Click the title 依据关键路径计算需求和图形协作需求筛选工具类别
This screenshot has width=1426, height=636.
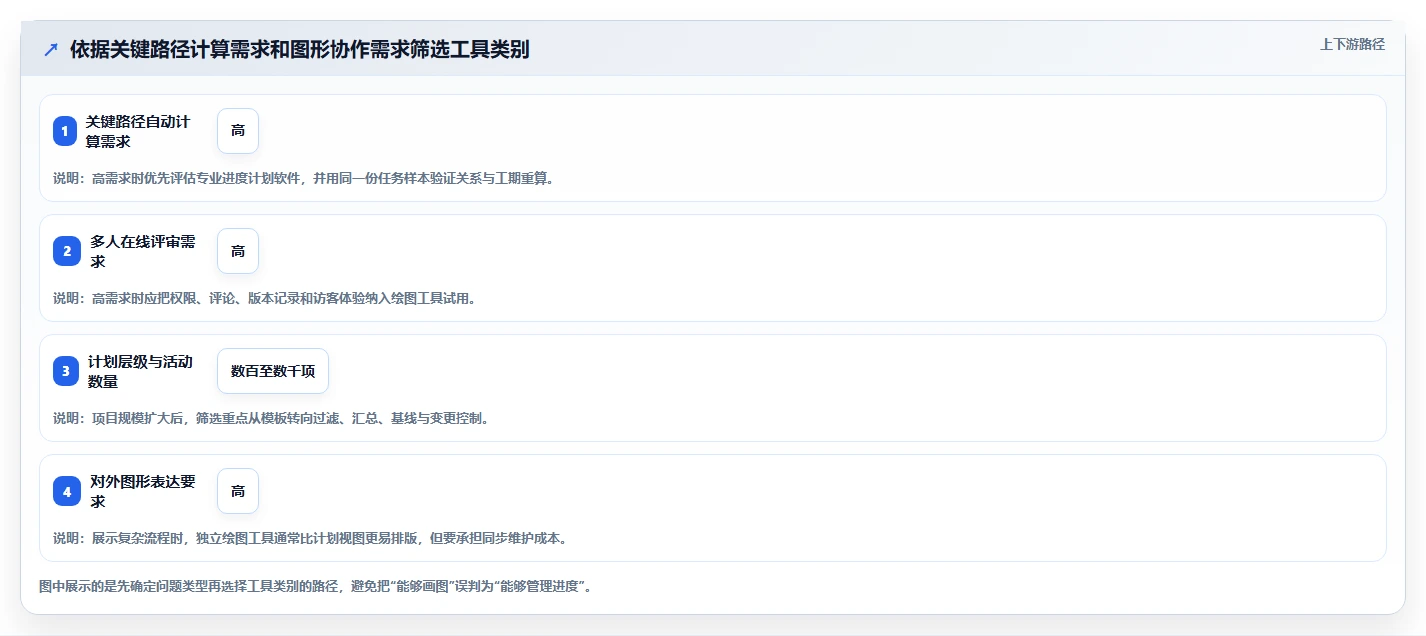299,49
